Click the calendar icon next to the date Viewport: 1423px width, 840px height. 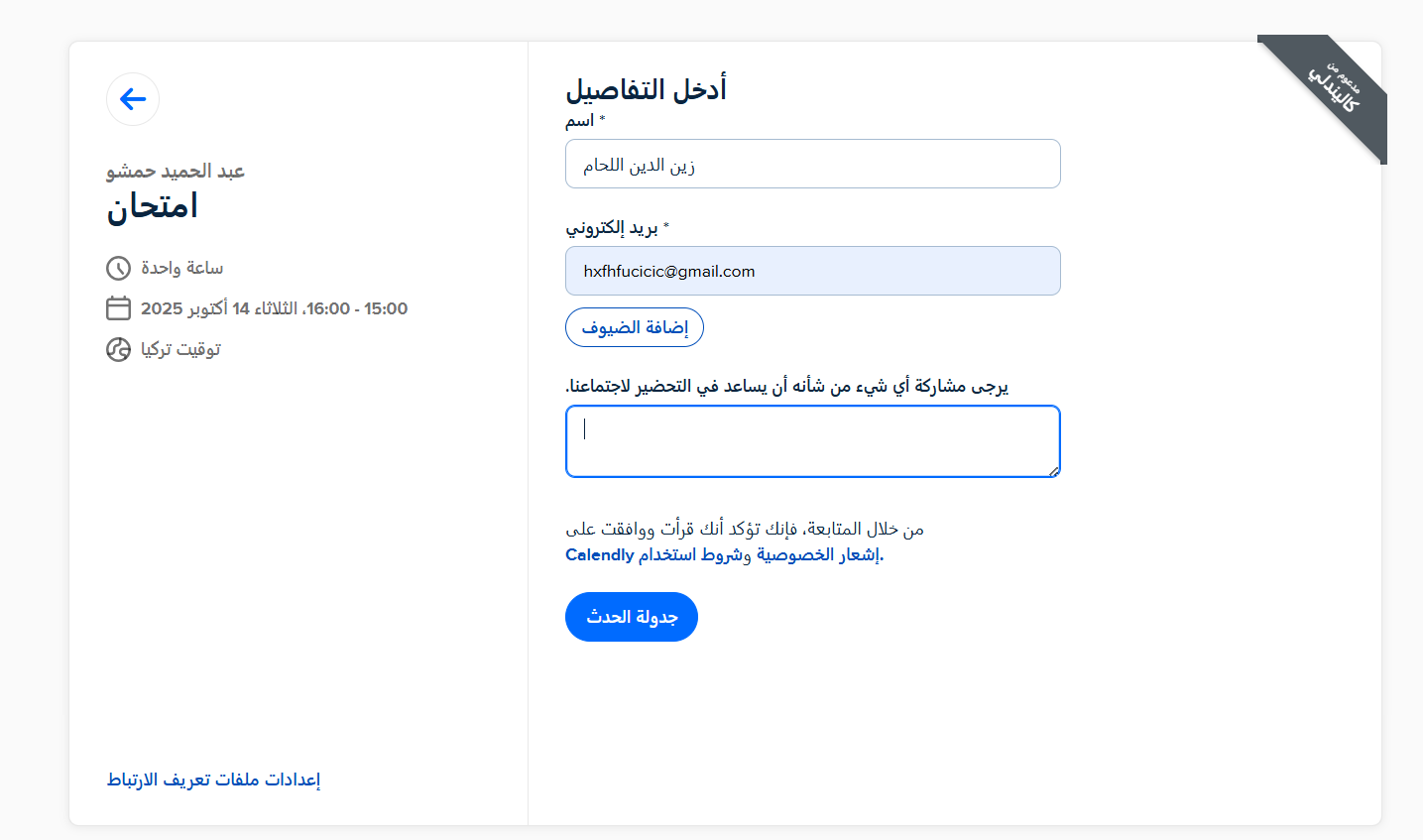click(118, 308)
